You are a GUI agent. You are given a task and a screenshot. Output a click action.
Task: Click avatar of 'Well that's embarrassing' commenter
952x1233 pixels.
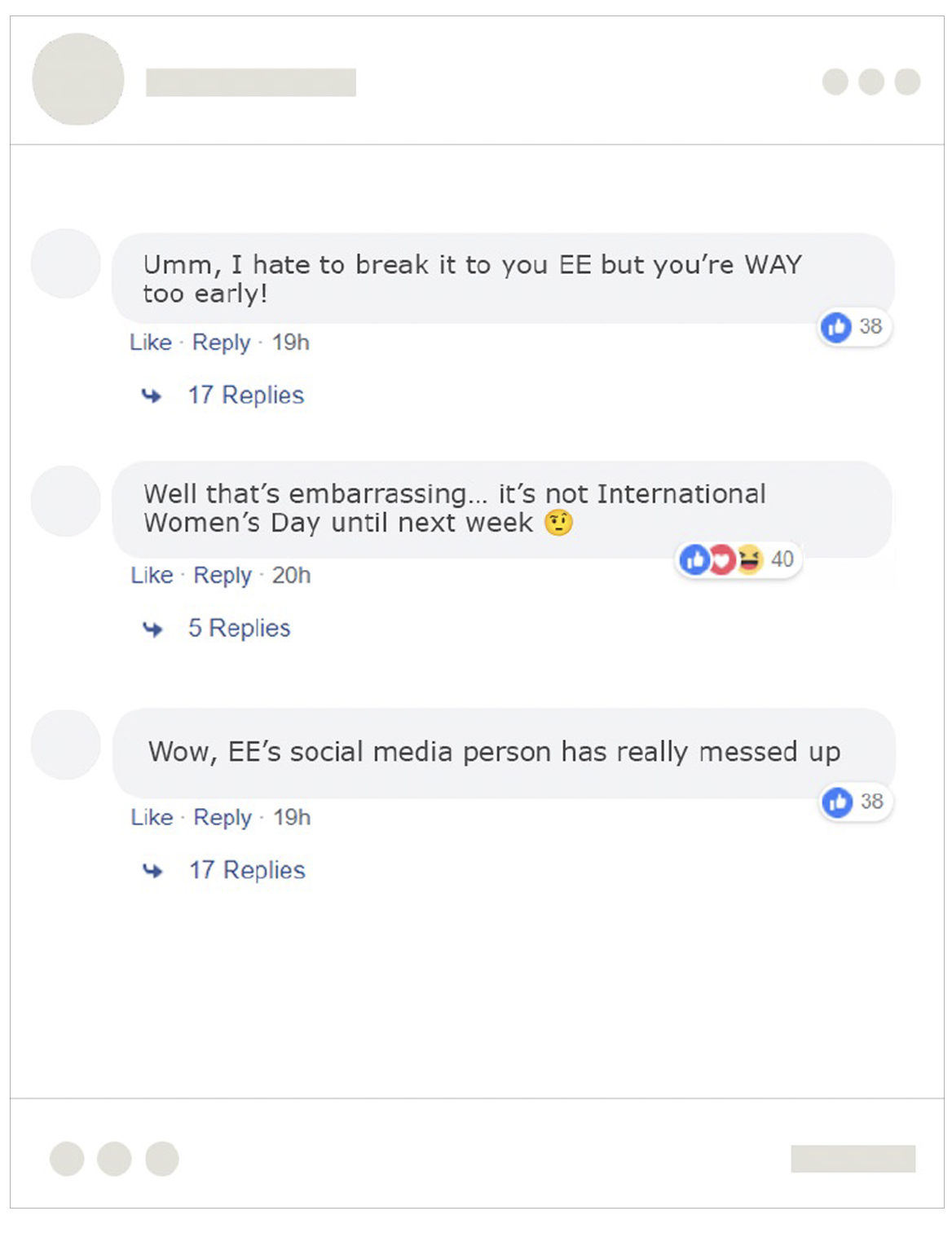[65, 501]
